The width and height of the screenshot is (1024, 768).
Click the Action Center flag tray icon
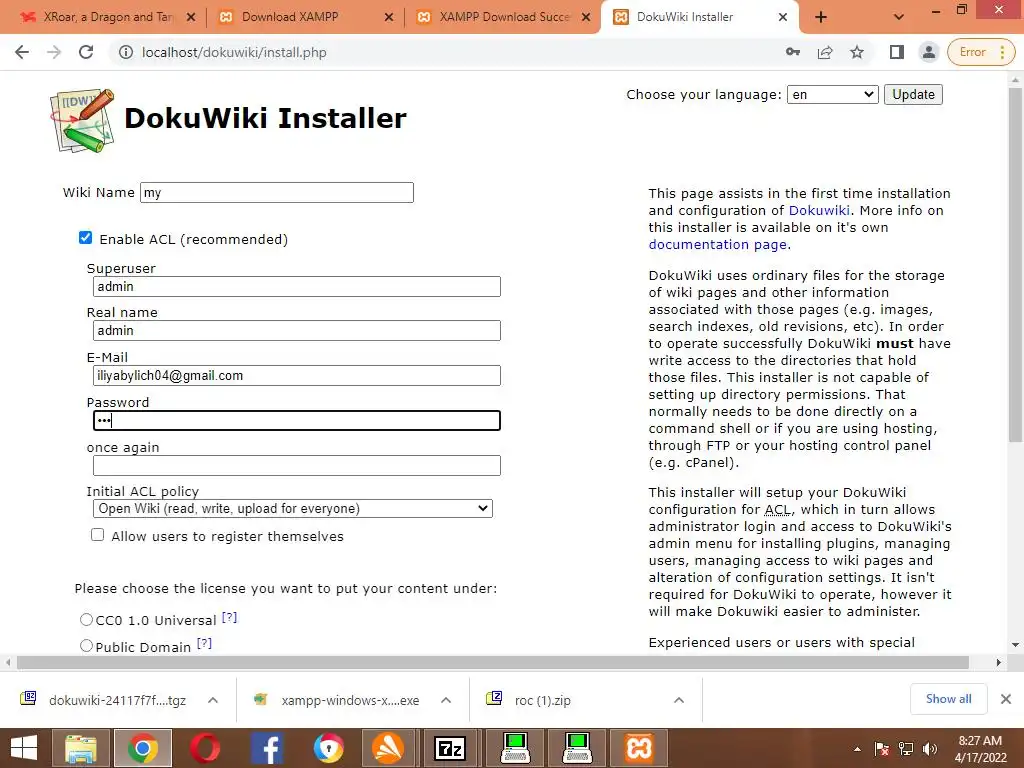point(882,749)
